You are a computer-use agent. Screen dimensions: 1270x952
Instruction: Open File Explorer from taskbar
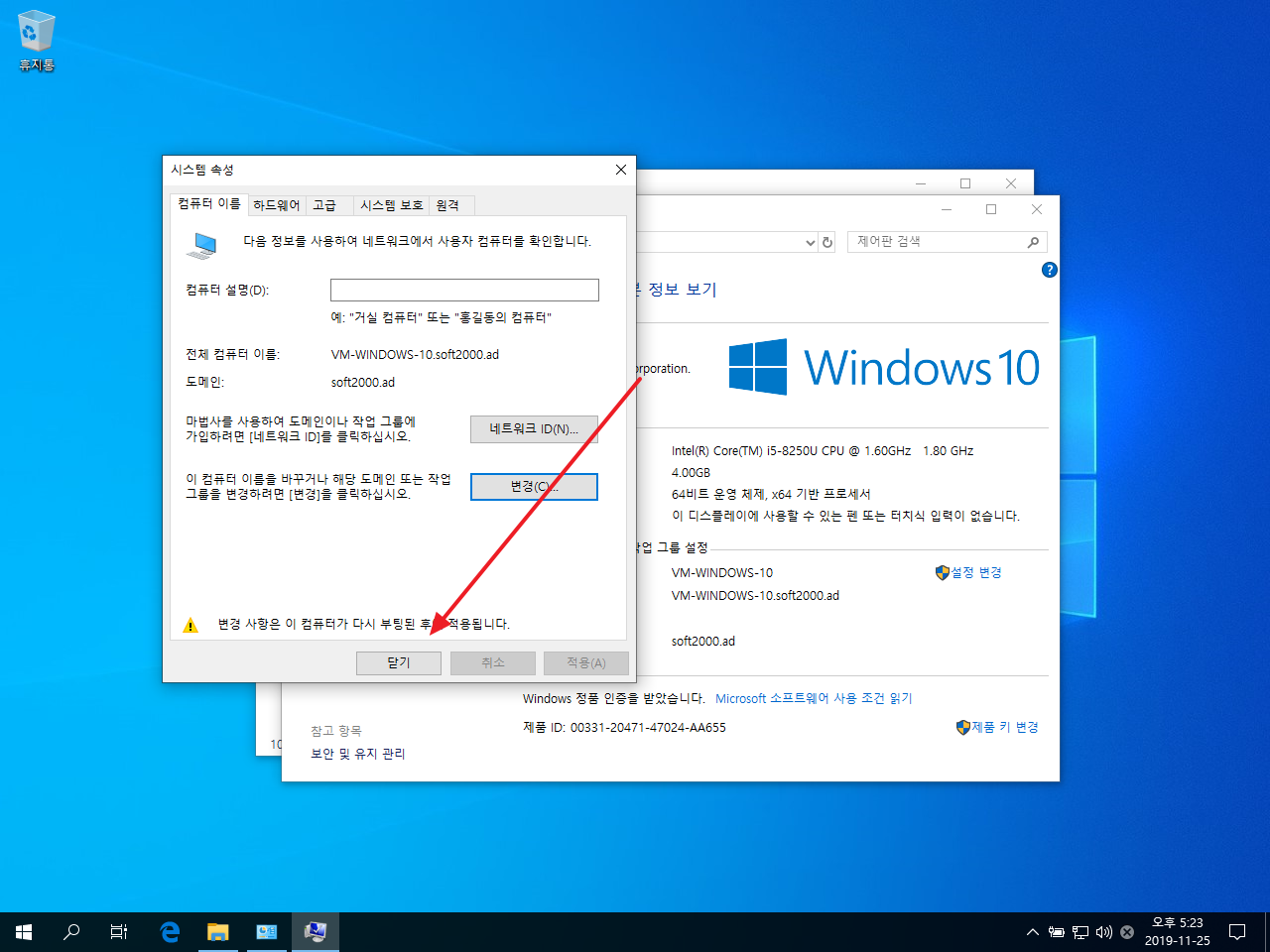(x=217, y=932)
